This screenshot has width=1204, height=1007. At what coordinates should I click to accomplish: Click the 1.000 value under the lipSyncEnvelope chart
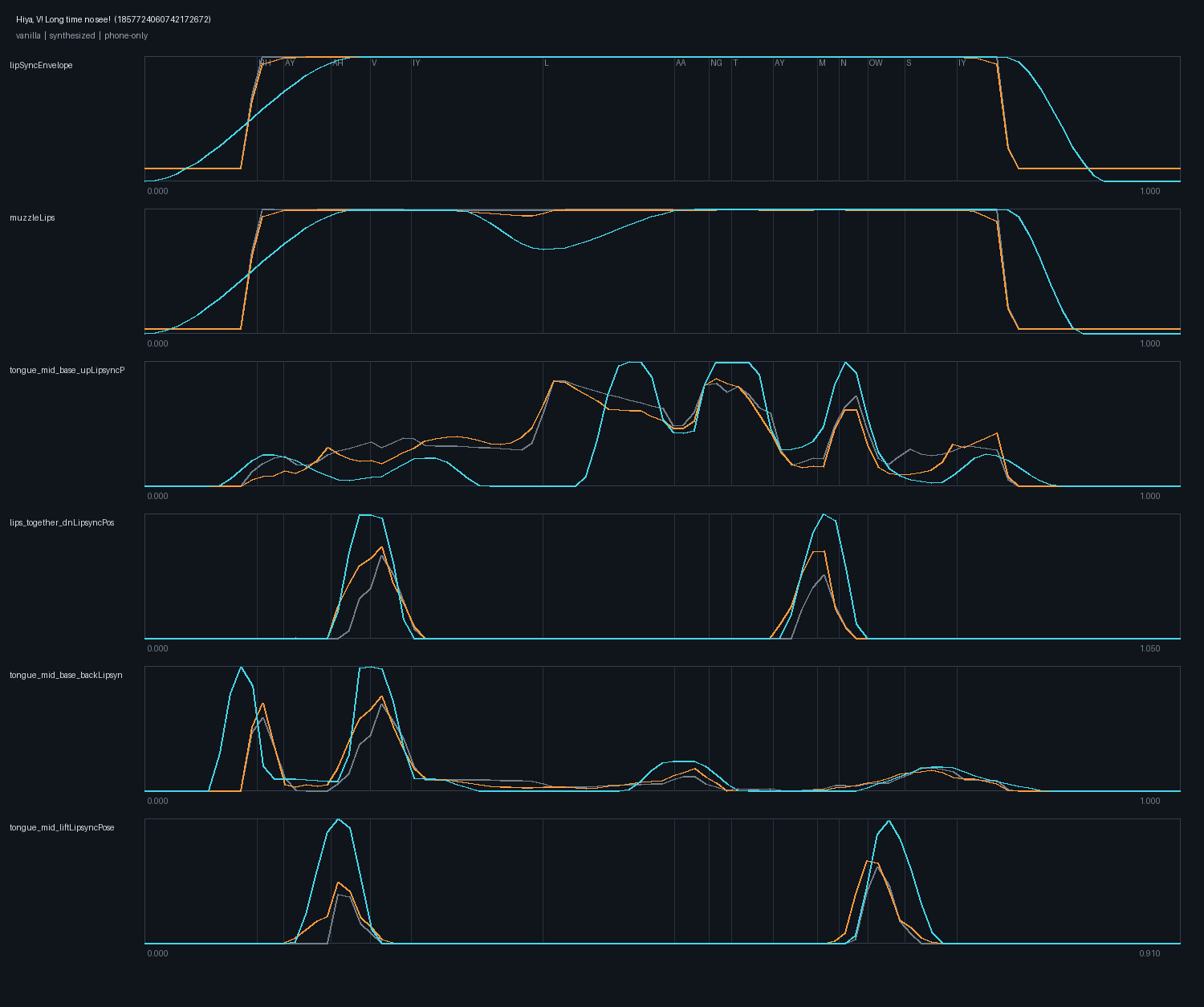tap(1150, 191)
